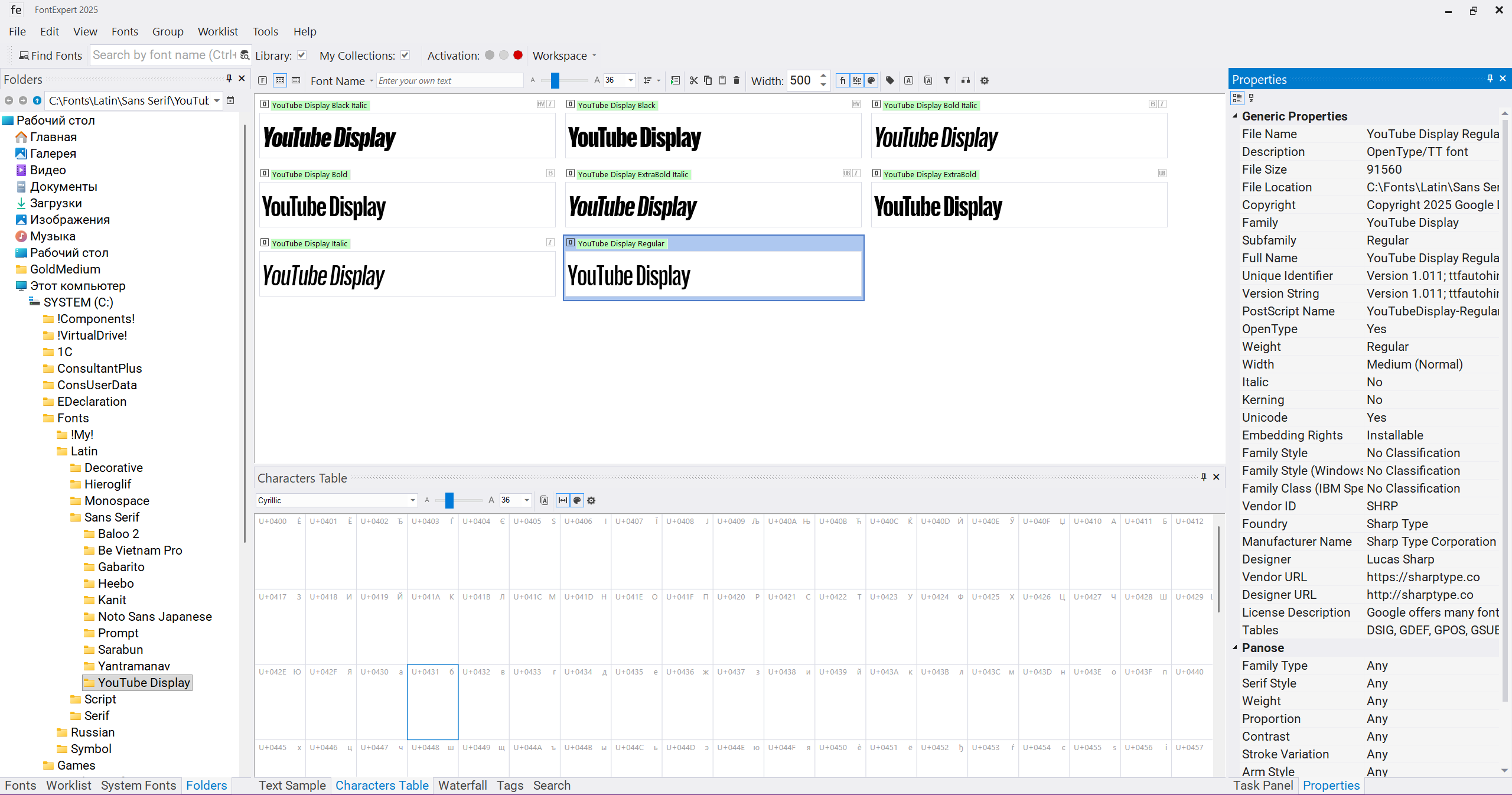Click the trash Delete icon in font toolbar
This screenshot has width=1512, height=795.
736,80
